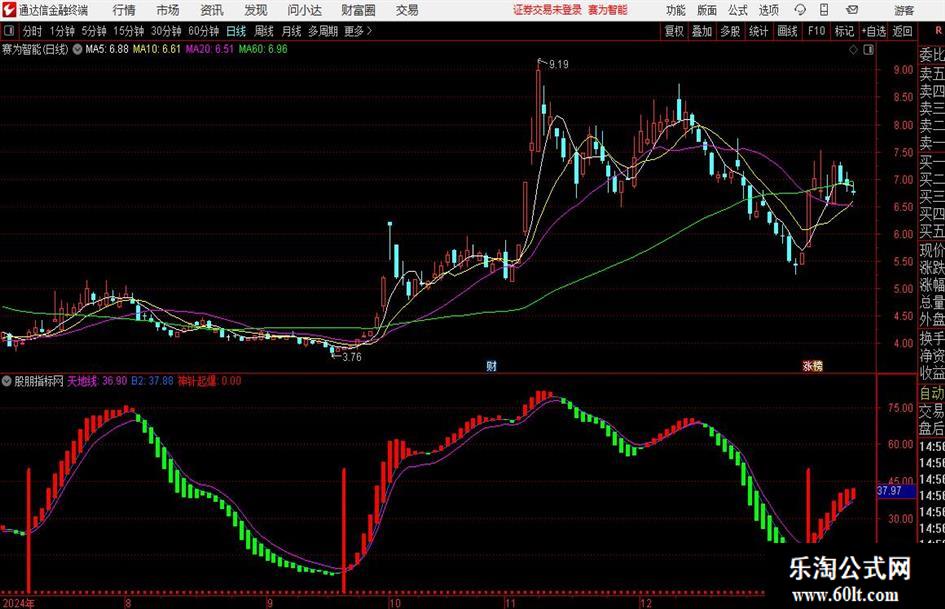945x609 pixels.
Task: Click the 通达信 red logo icon
Action: pos(9,10)
